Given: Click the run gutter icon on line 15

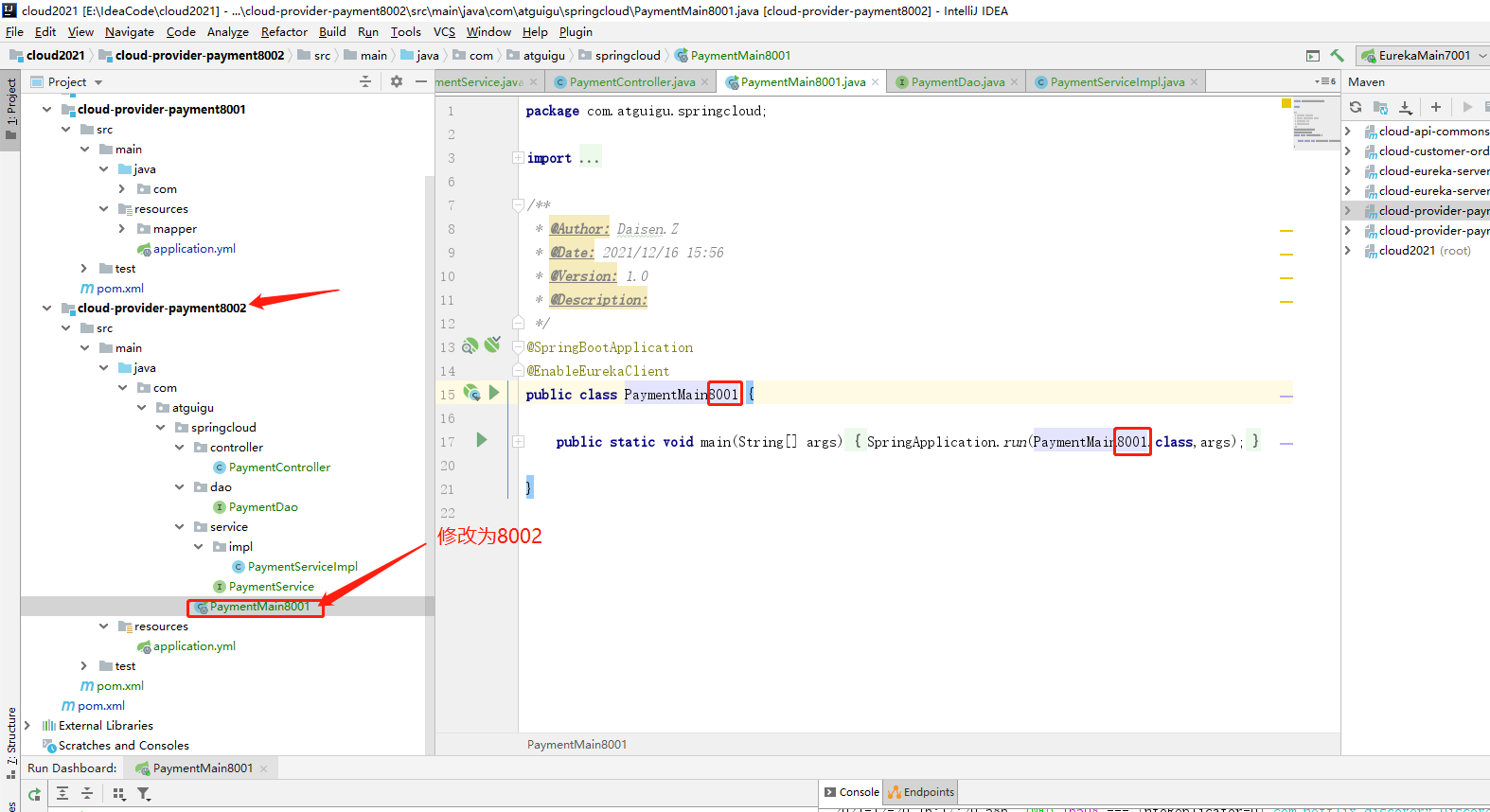Looking at the screenshot, I should [x=494, y=393].
